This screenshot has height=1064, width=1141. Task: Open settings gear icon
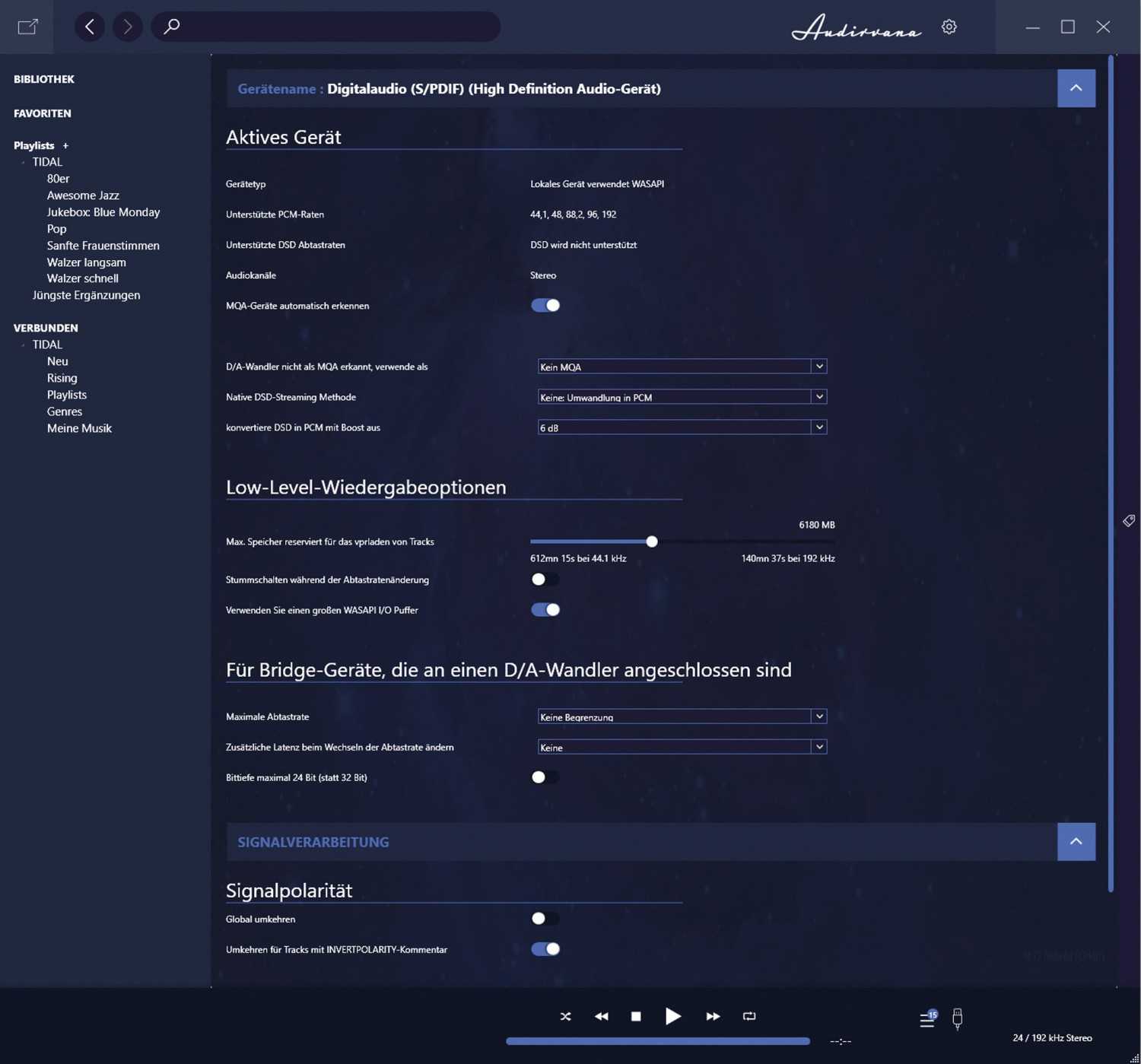tap(949, 27)
